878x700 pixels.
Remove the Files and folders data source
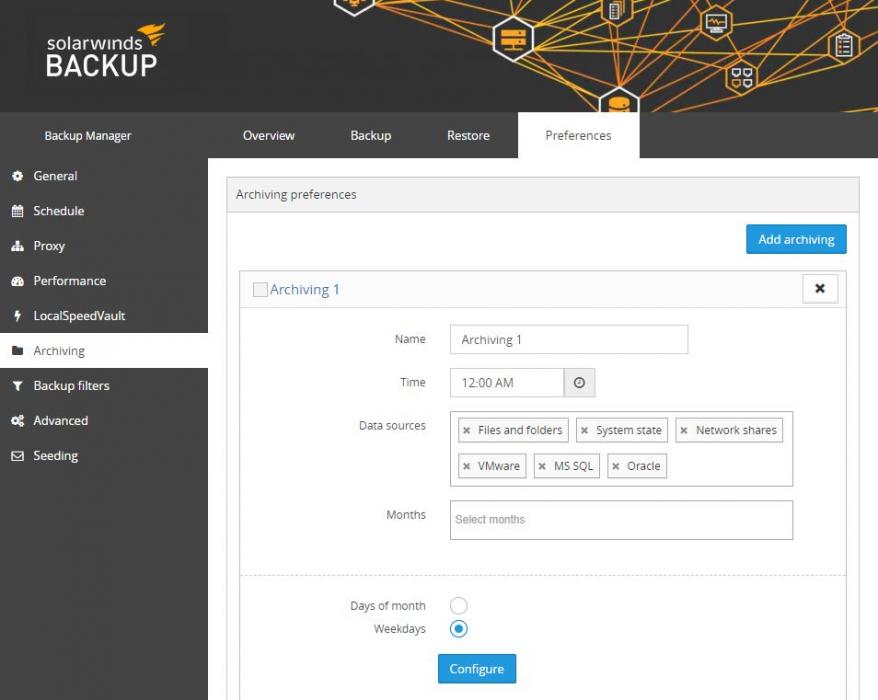click(466, 430)
